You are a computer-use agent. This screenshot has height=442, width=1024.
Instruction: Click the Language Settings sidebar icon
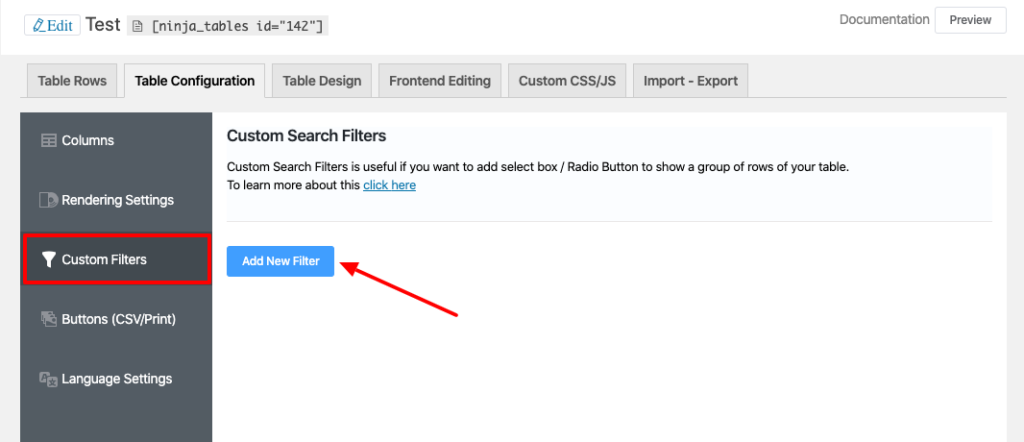[x=48, y=379]
